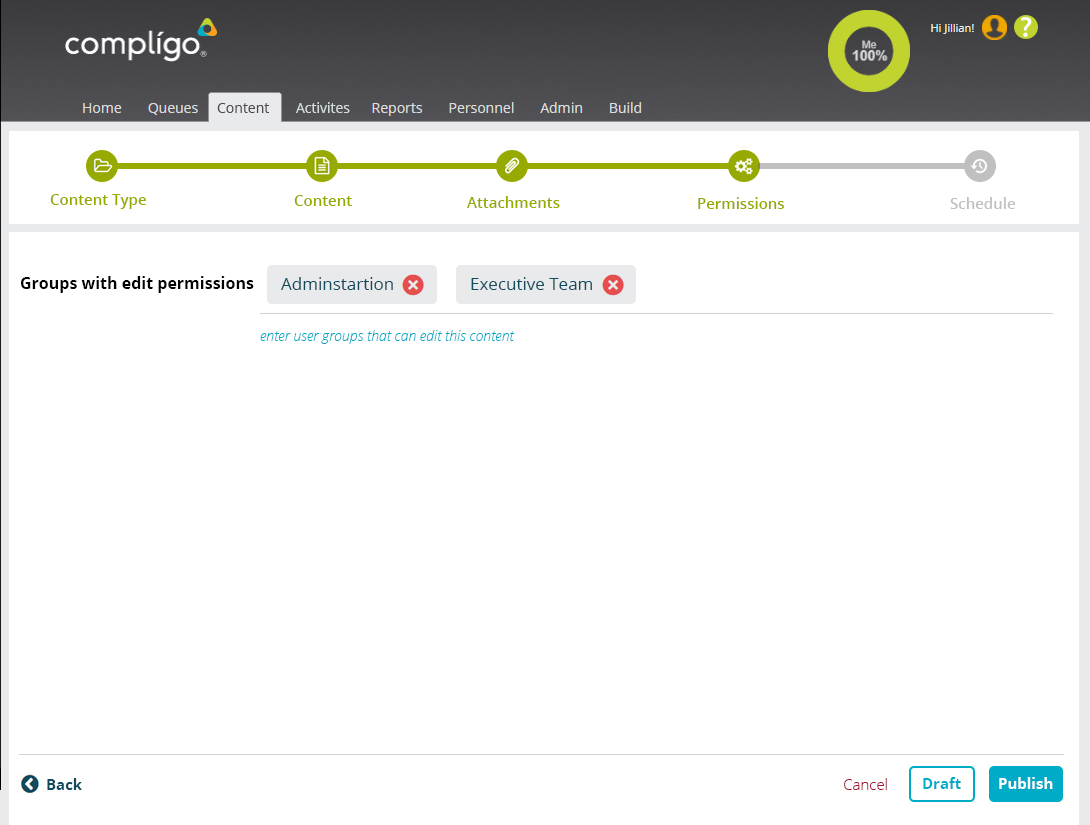Screen dimensions: 1090x825
Task: Remove the Executive Team group tag
Action: tap(613, 285)
